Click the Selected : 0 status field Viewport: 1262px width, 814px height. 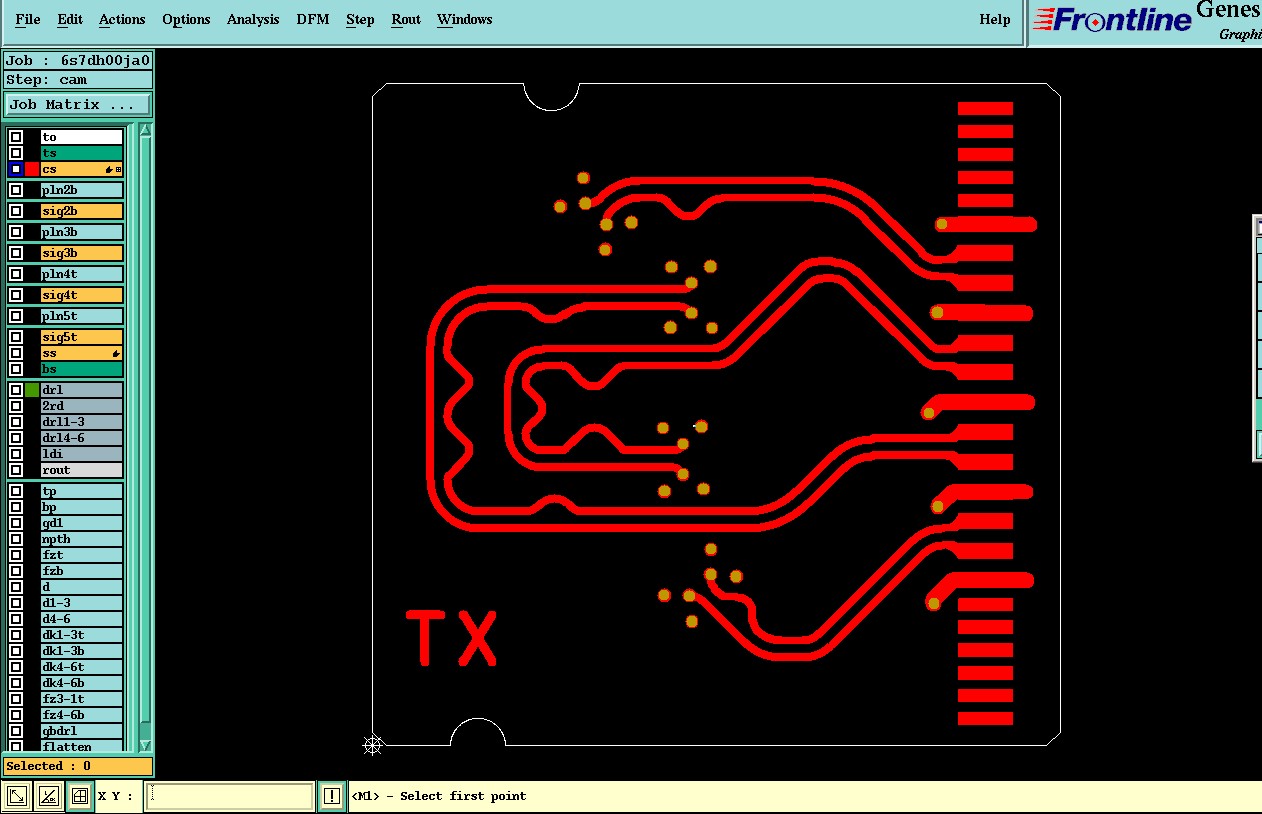pyautogui.click(x=78, y=766)
